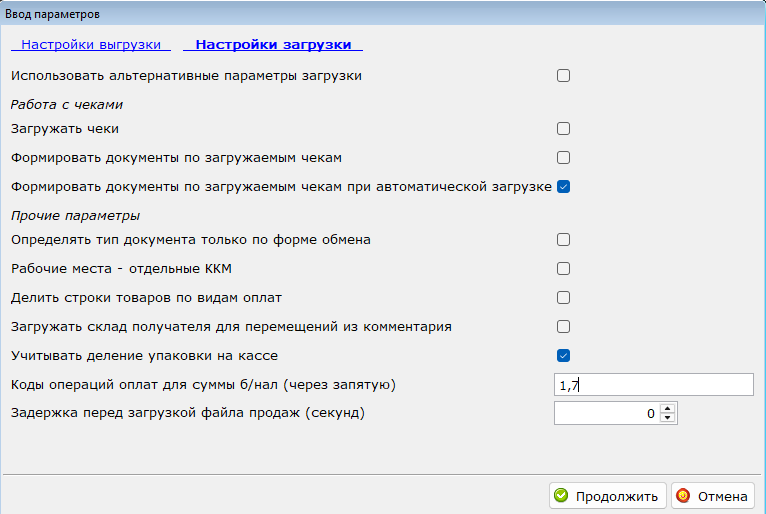Check Делить строки товаров по видам оплат
Screen dimensions: 766x514
(563, 298)
